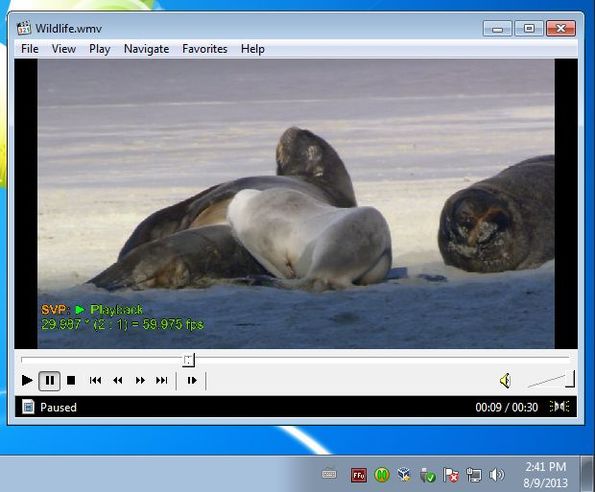The height and width of the screenshot is (492, 595).
Task: Close the Wildlife.wmv player window
Action: click(561, 28)
